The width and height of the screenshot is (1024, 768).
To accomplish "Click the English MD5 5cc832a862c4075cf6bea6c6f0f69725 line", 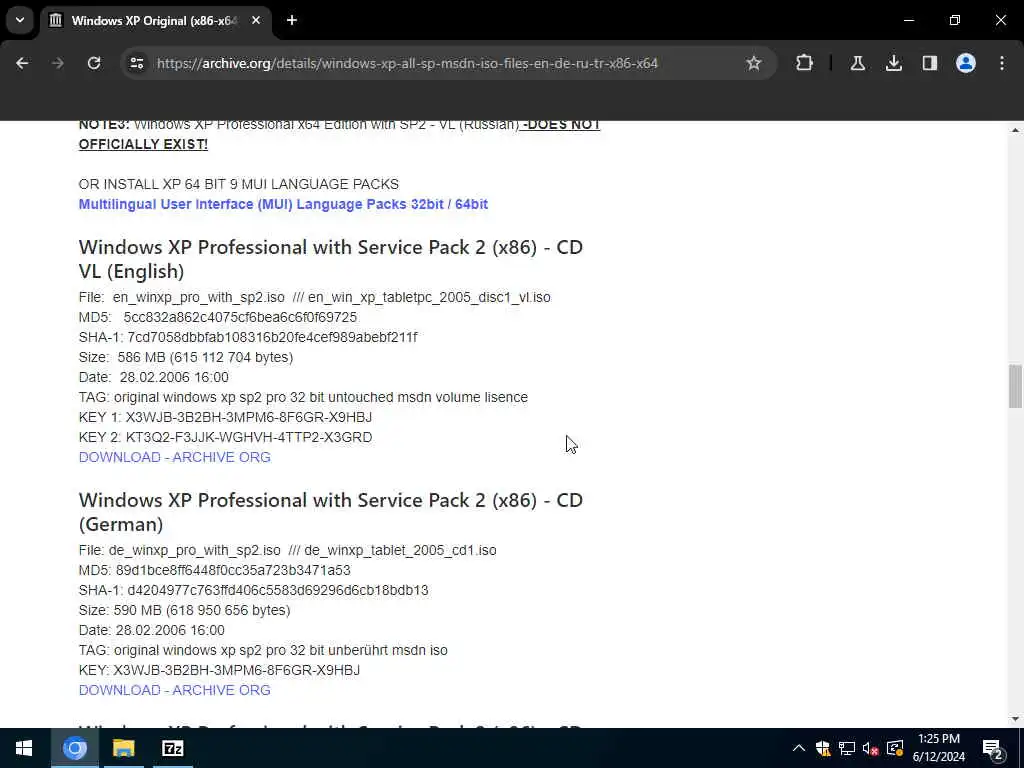I will [x=217, y=317].
